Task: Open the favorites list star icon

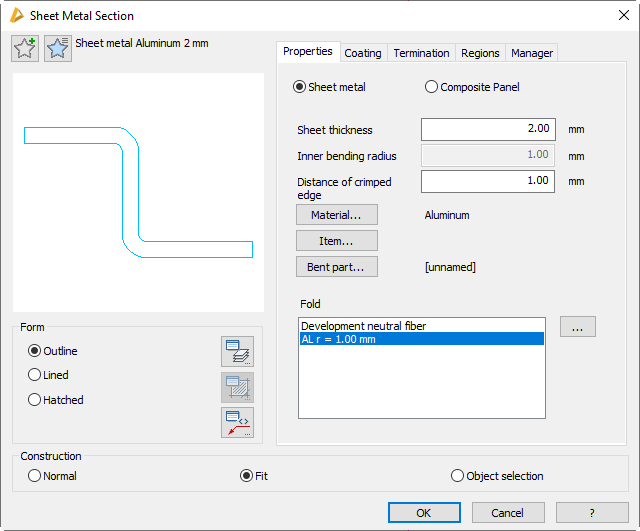Action: tap(58, 48)
